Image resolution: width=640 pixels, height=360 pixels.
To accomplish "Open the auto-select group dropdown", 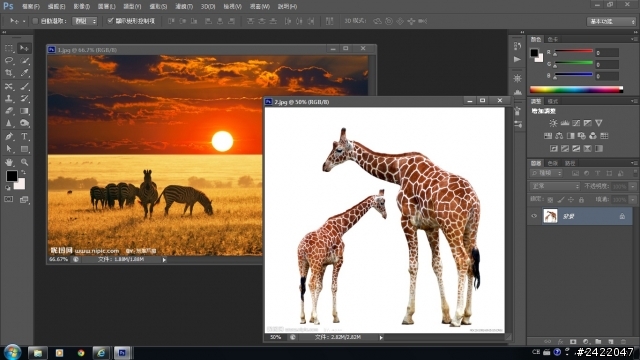I will point(85,21).
